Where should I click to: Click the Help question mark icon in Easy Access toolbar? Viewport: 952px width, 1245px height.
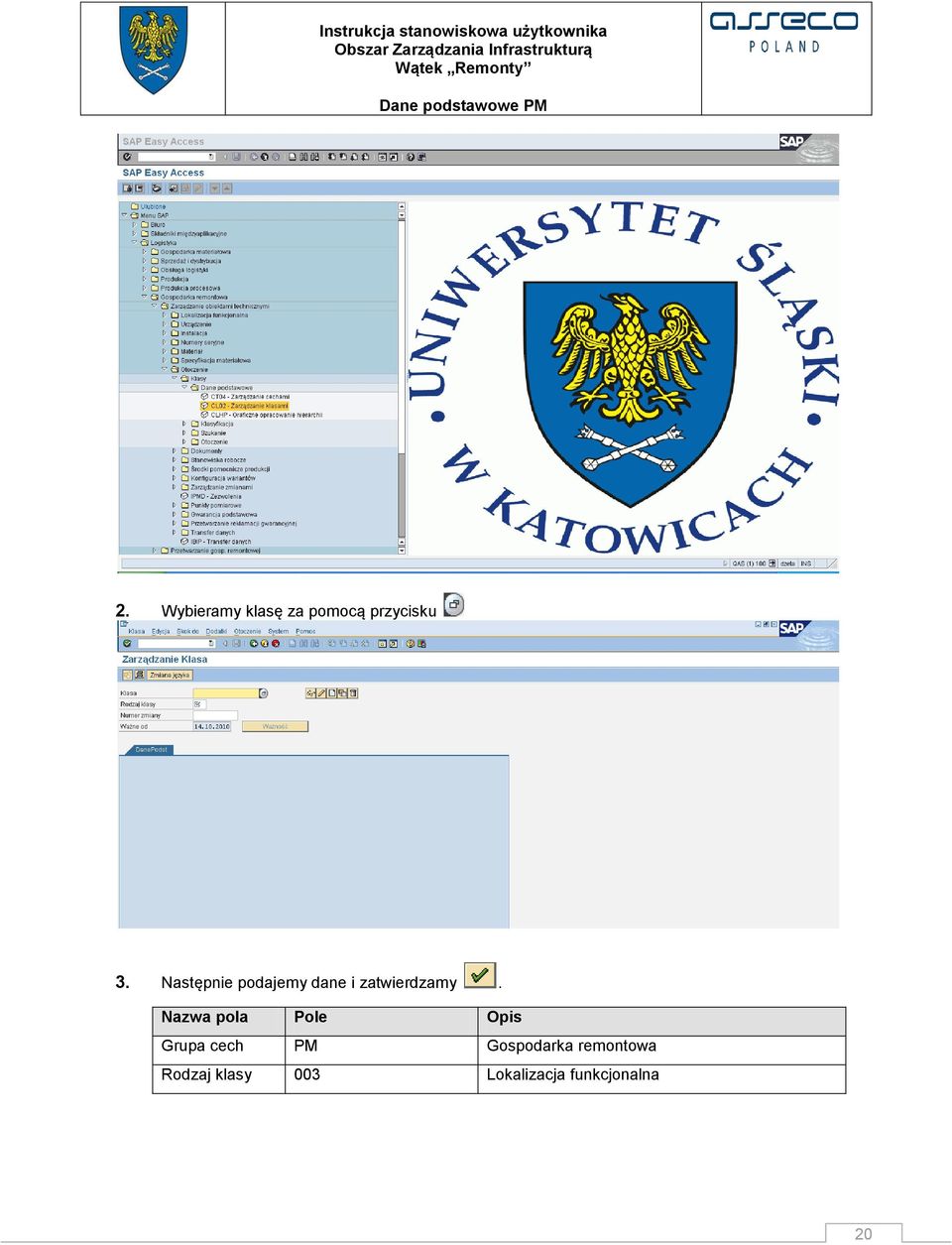(411, 157)
